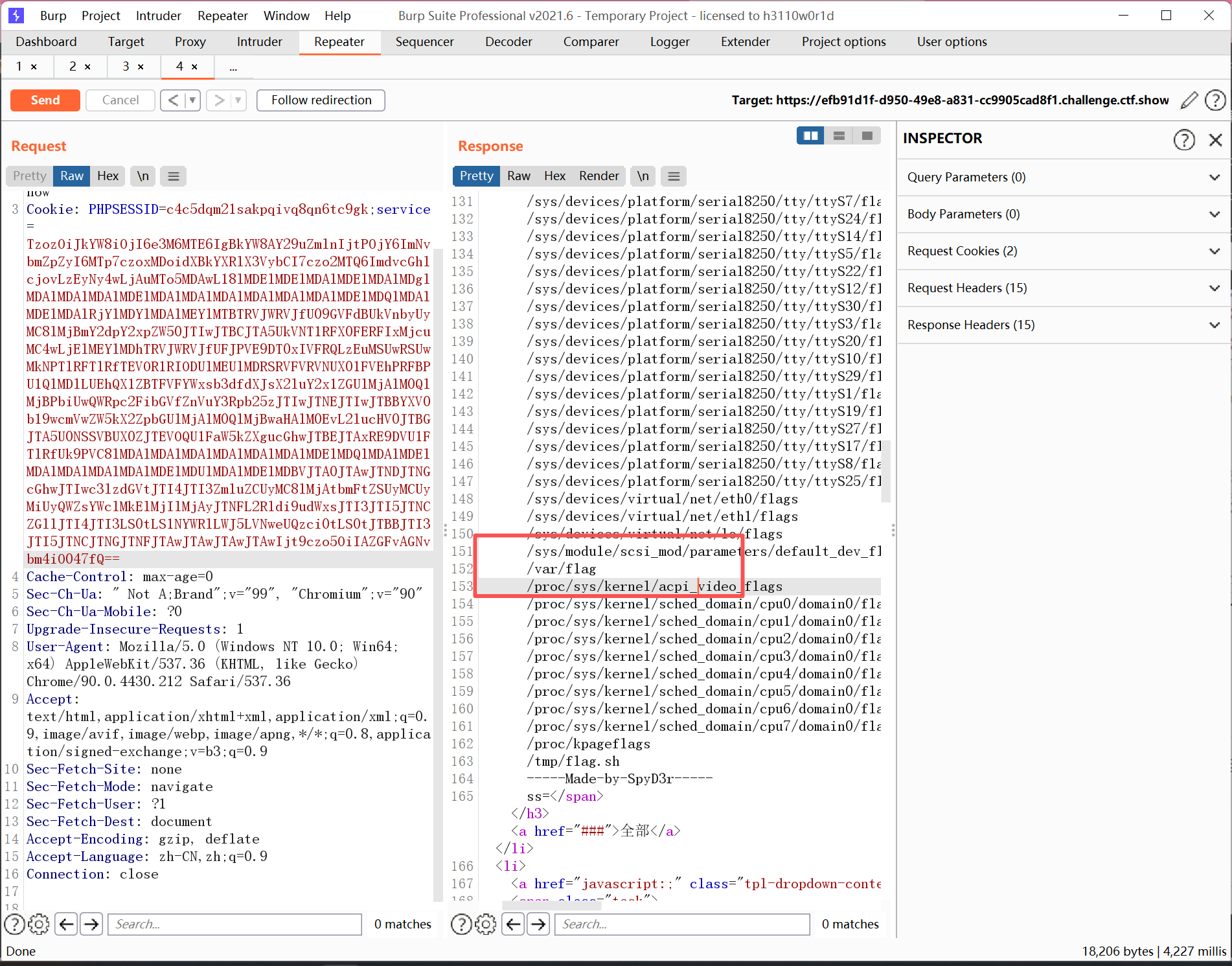Open new Repeater tab with ellipsis

[x=233, y=67]
